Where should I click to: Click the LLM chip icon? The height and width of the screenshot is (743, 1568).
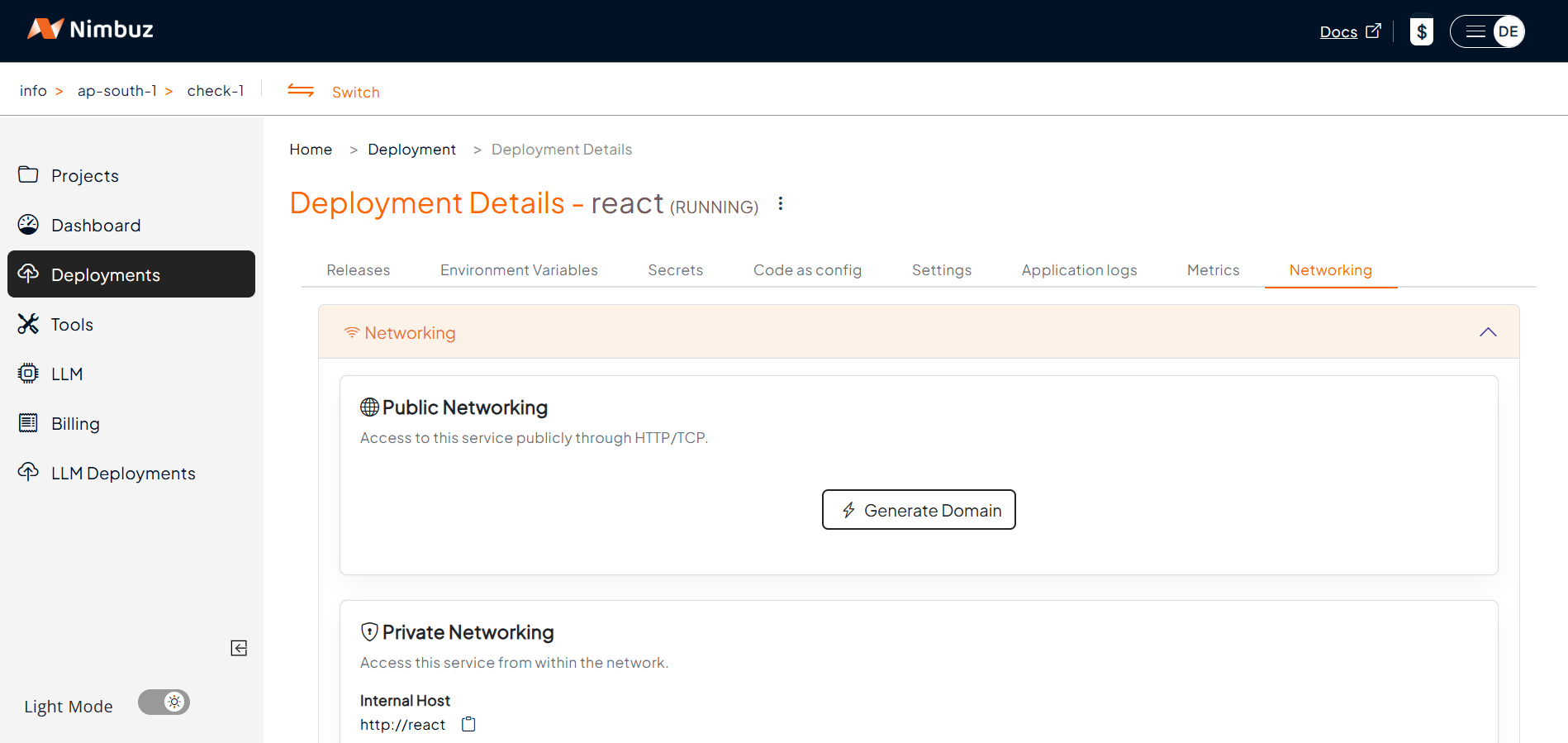pos(28,374)
